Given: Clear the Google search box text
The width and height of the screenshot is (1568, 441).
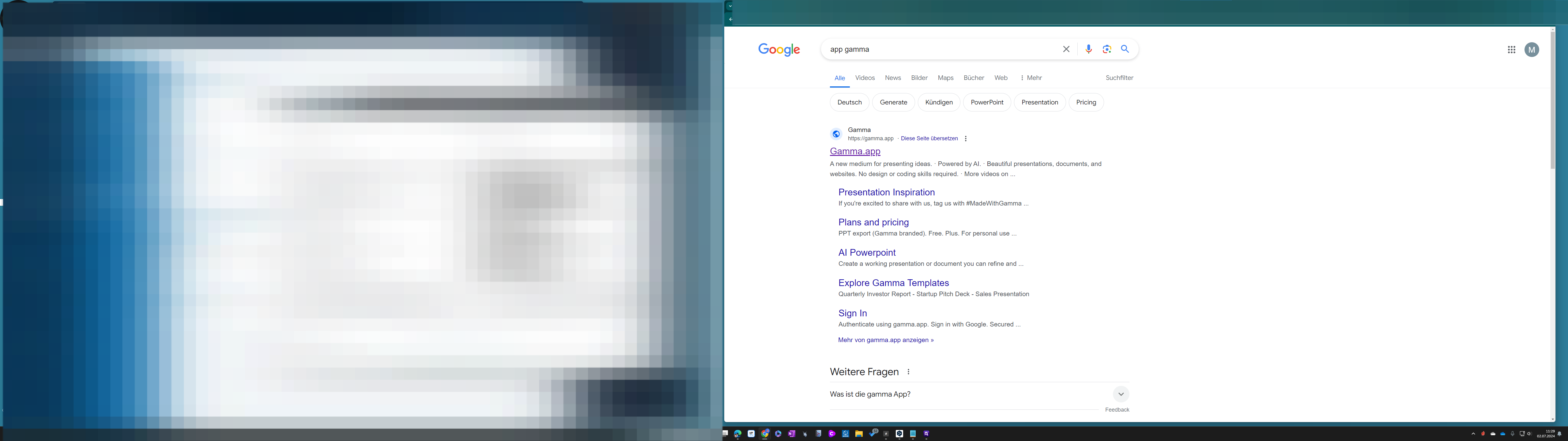Looking at the screenshot, I should click(x=1066, y=49).
